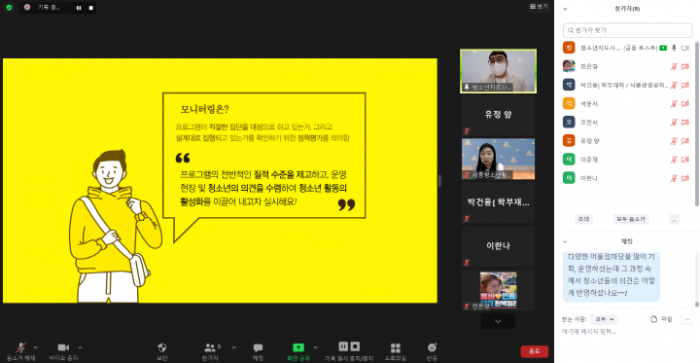Show more video thumbnails with the down arrow
Screen dimensions: 700x363
(498, 321)
